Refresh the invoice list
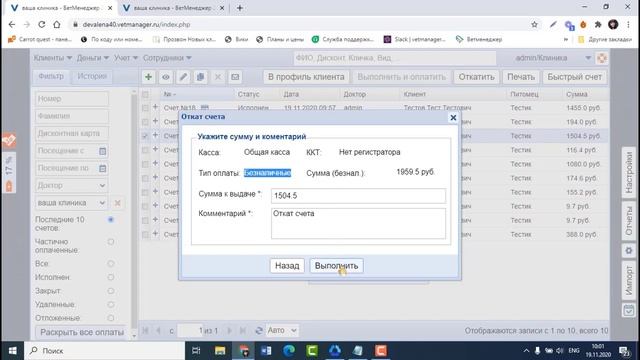Image resolution: width=640 pixels, height=360 pixels. [259, 331]
